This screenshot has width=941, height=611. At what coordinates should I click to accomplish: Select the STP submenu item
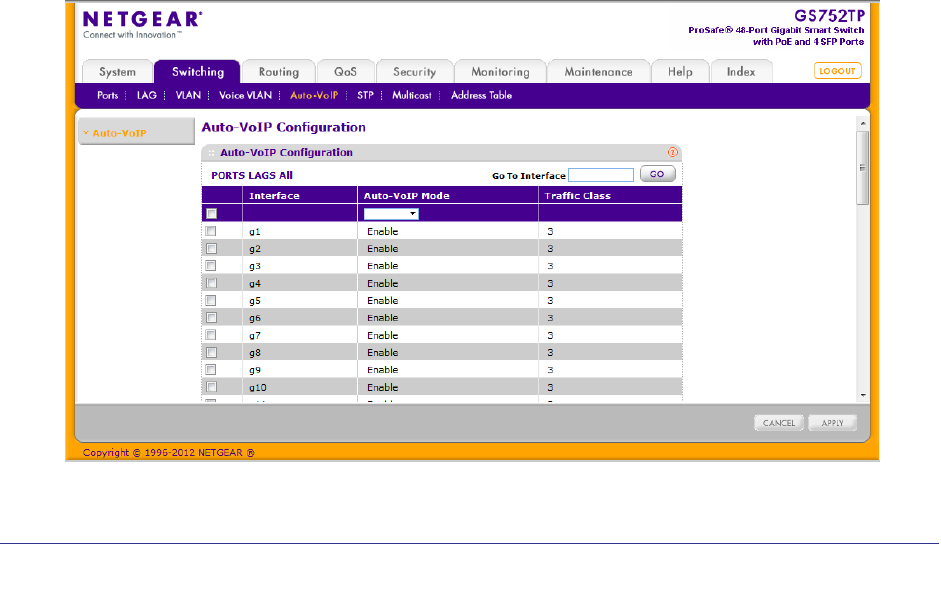click(x=365, y=95)
